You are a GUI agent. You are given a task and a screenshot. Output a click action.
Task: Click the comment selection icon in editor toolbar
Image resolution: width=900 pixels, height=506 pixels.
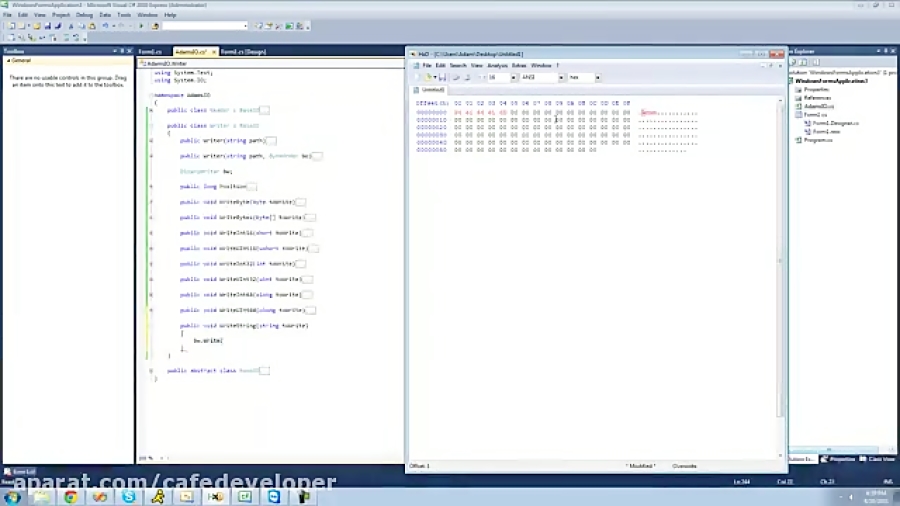pyautogui.click(x=66, y=38)
